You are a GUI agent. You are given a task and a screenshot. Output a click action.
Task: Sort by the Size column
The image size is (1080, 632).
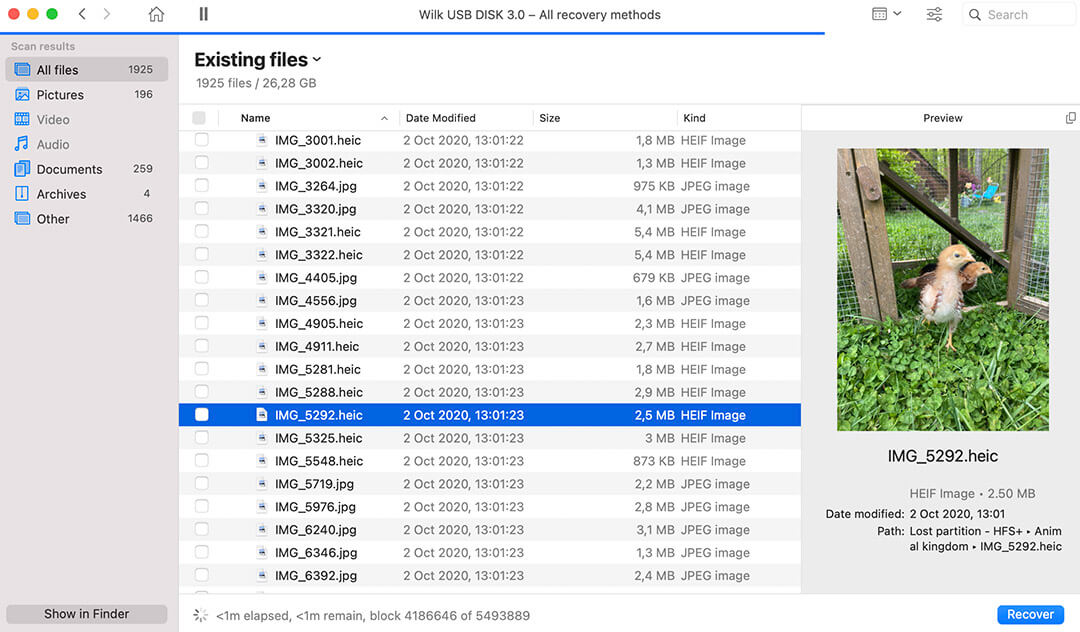pos(550,118)
